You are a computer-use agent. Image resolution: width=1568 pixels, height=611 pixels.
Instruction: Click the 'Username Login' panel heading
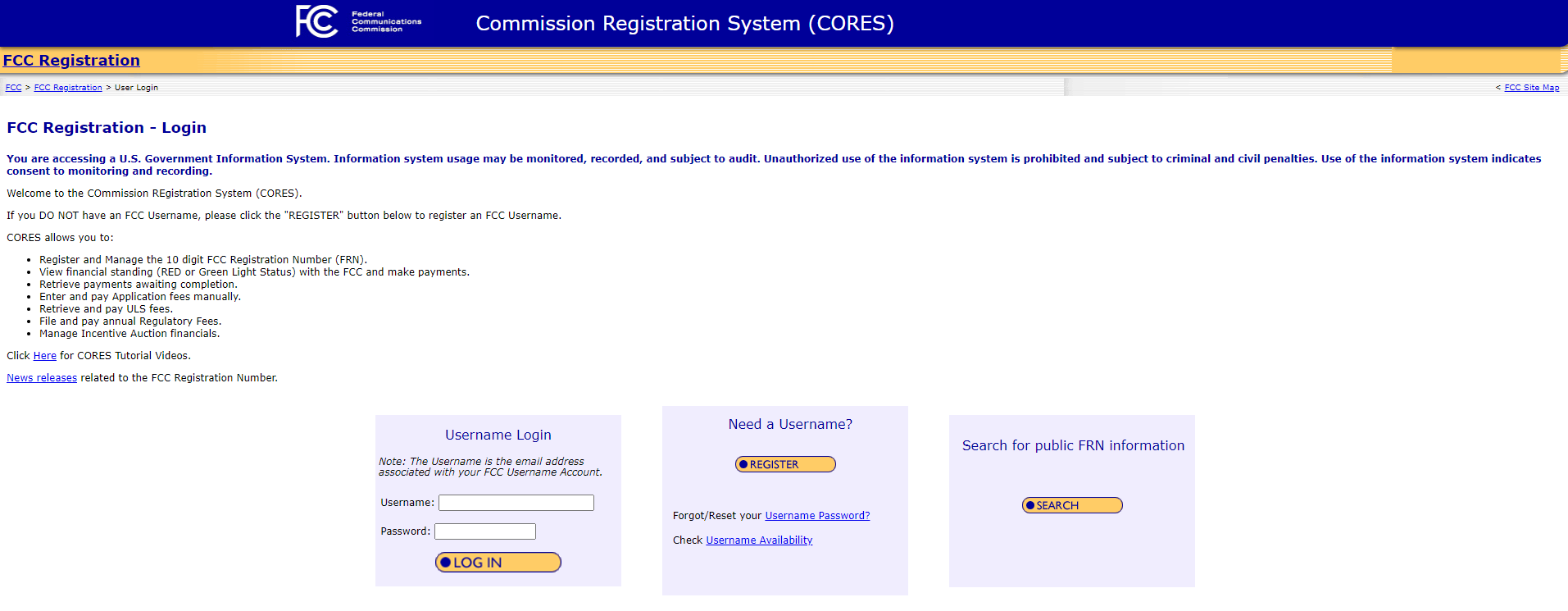(x=498, y=435)
